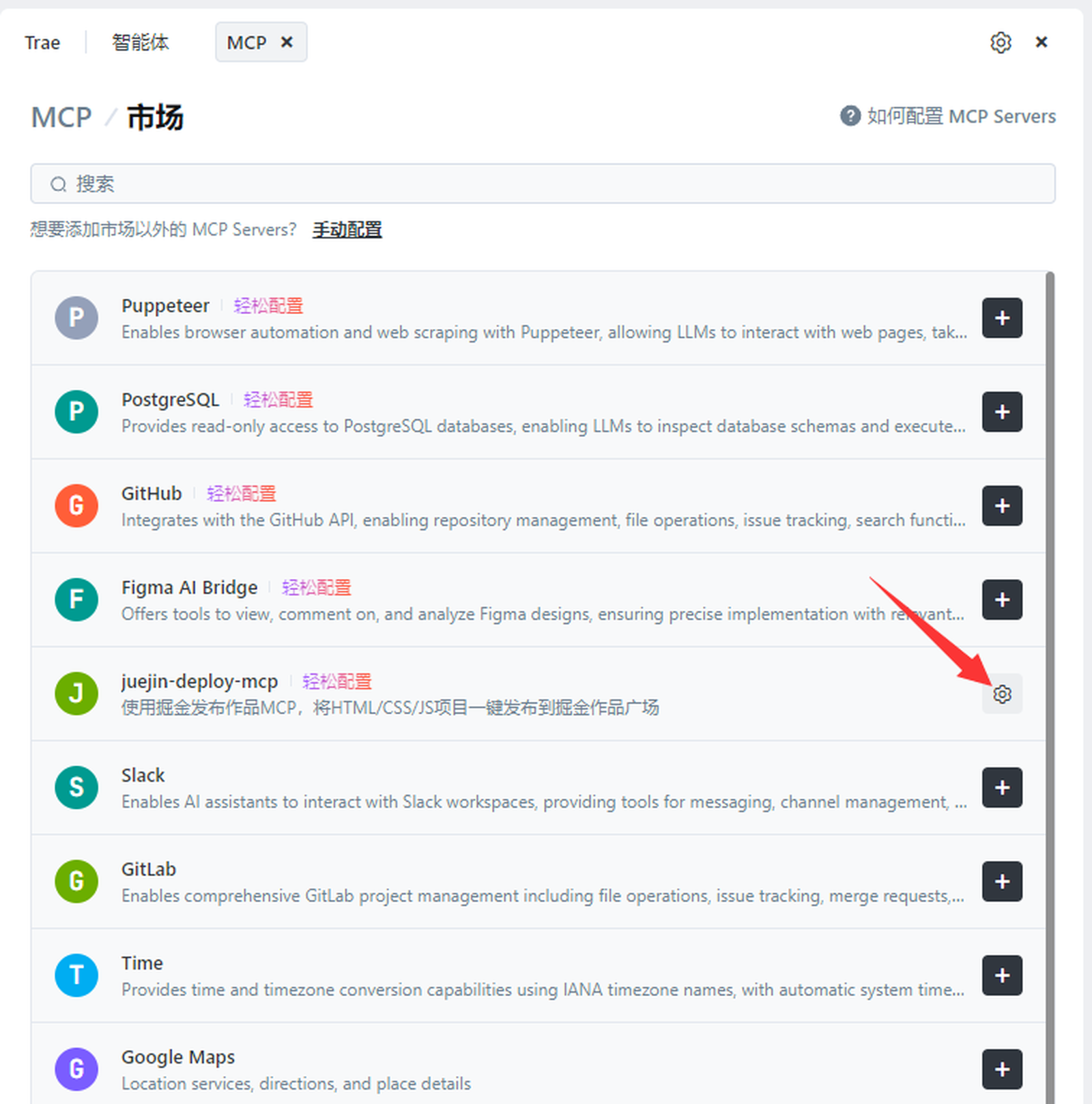Image resolution: width=1092 pixels, height=1104 pixels.
Task: Add the Figma AI Bridge server
Action: pos(1002,599)
